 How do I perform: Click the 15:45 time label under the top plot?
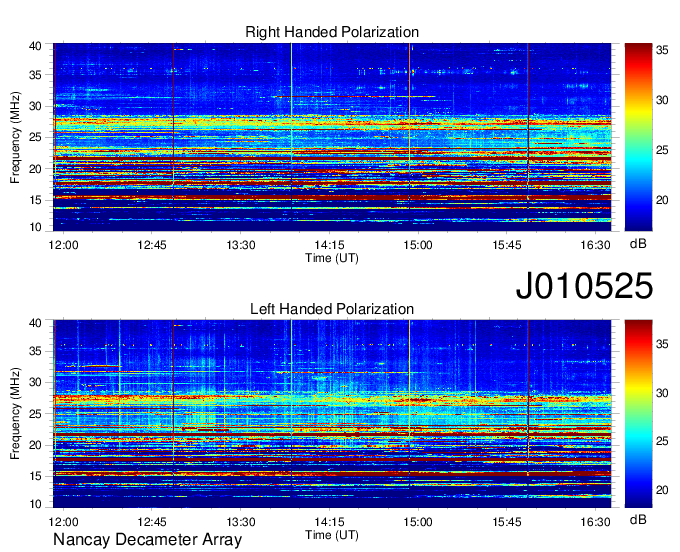coord(507,245)
